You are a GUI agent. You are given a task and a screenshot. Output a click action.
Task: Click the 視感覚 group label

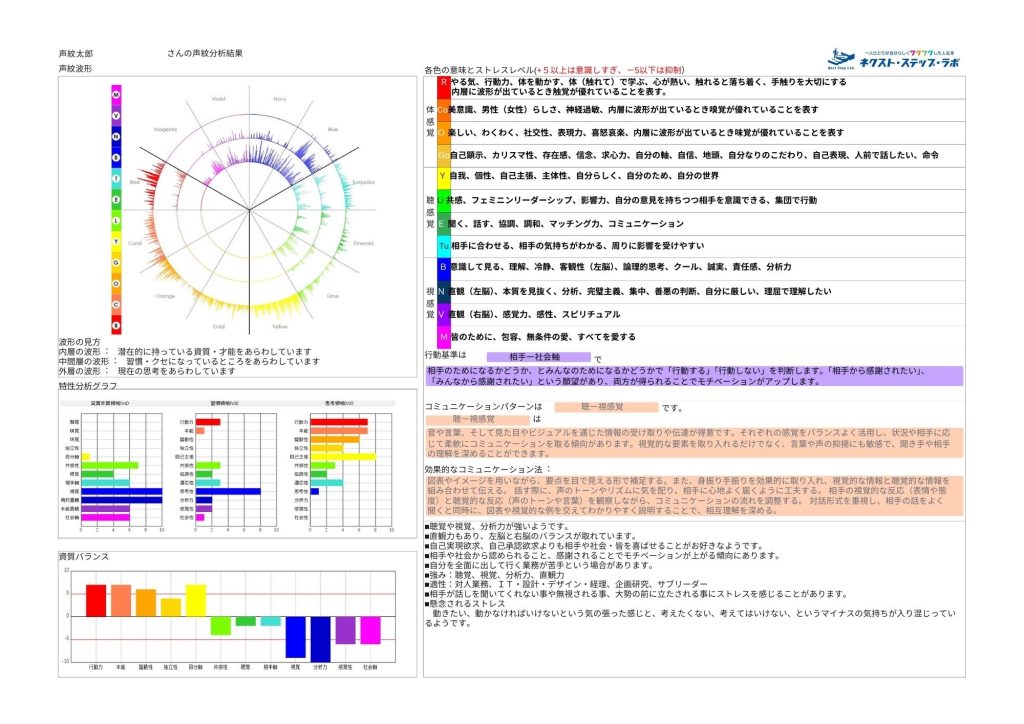click(430, 304)
